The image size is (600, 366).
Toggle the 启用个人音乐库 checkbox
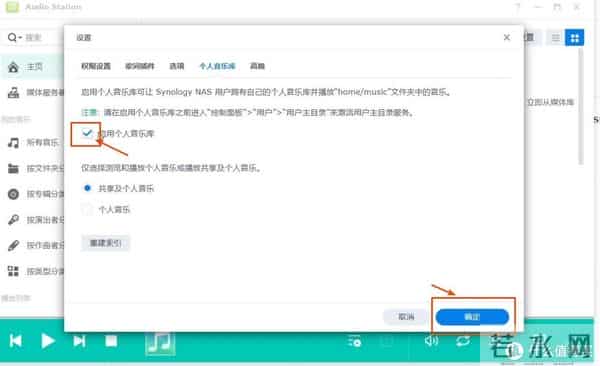coord(87,133)
